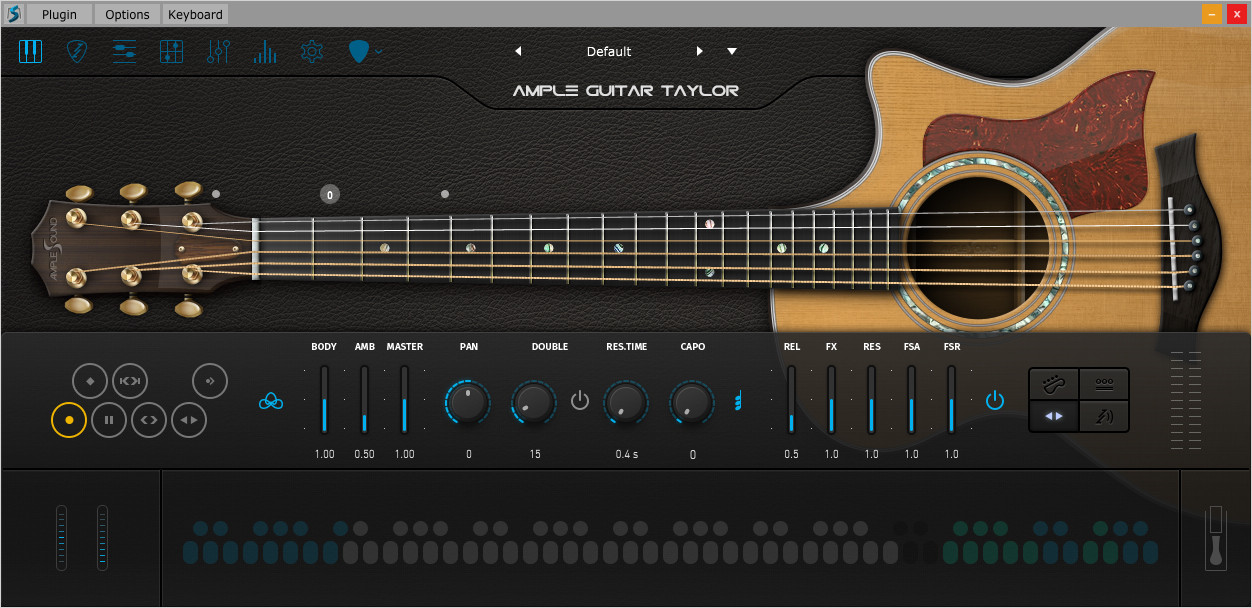Click the dot-with-arrow round button

tap(210, 381)
